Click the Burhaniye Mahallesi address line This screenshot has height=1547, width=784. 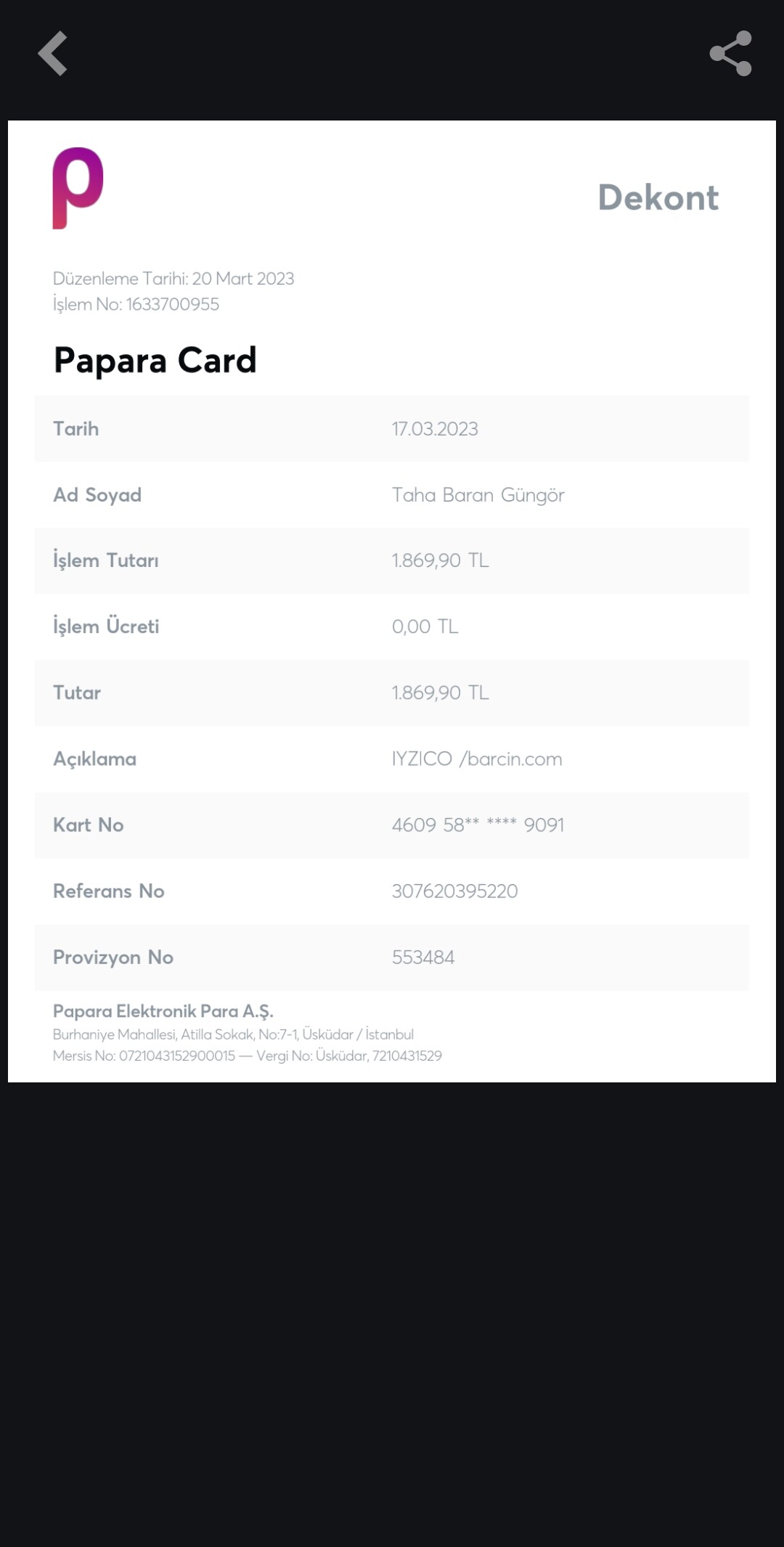(233, 1034)
